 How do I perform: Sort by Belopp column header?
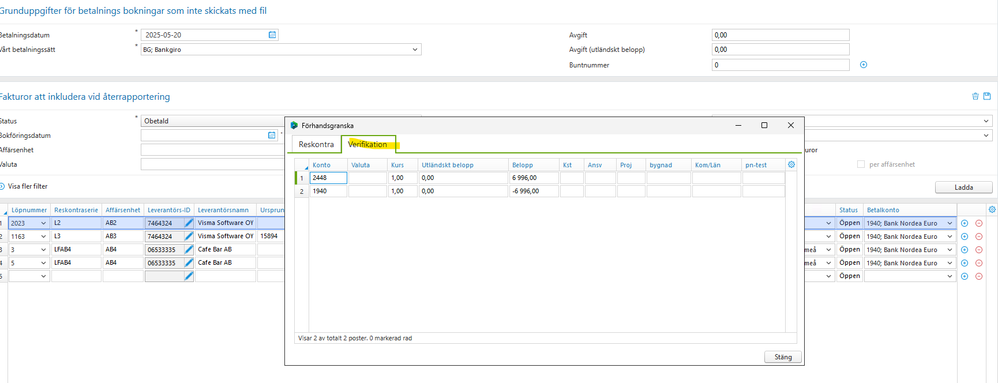(534, 165)
